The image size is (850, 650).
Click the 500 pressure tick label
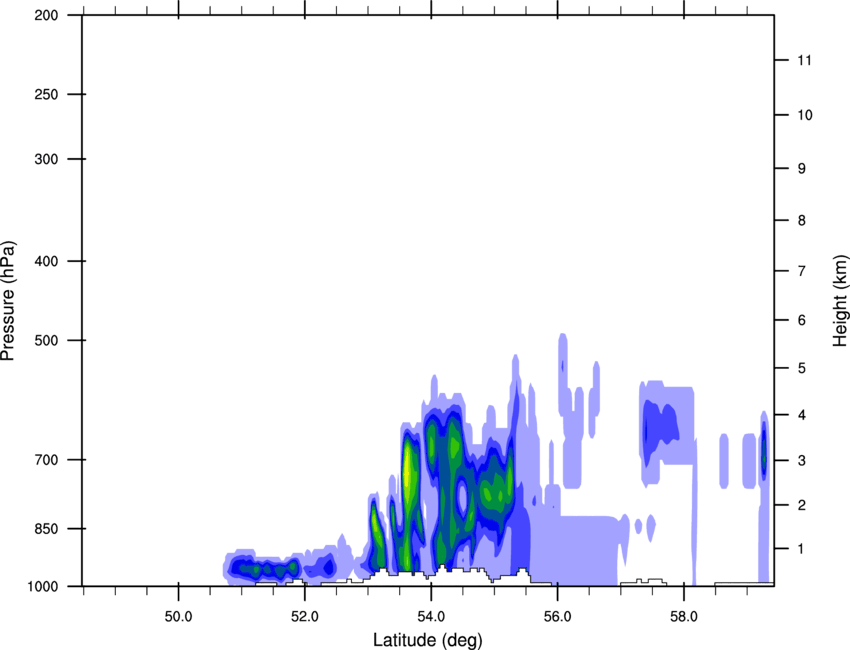[x=46, y=340]
